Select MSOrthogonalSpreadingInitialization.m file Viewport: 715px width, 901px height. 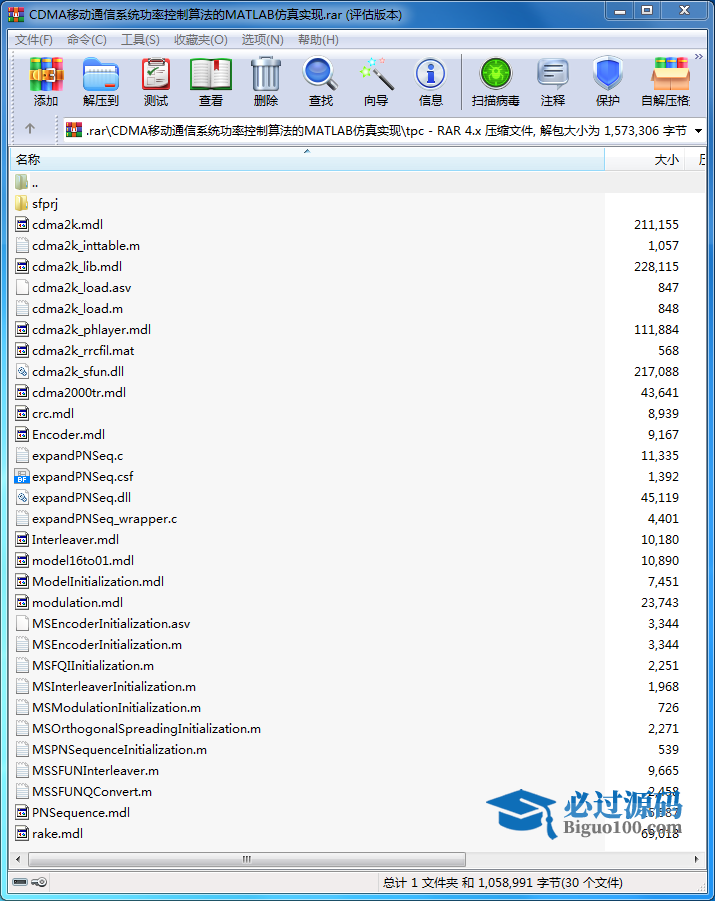pos(147,729)
